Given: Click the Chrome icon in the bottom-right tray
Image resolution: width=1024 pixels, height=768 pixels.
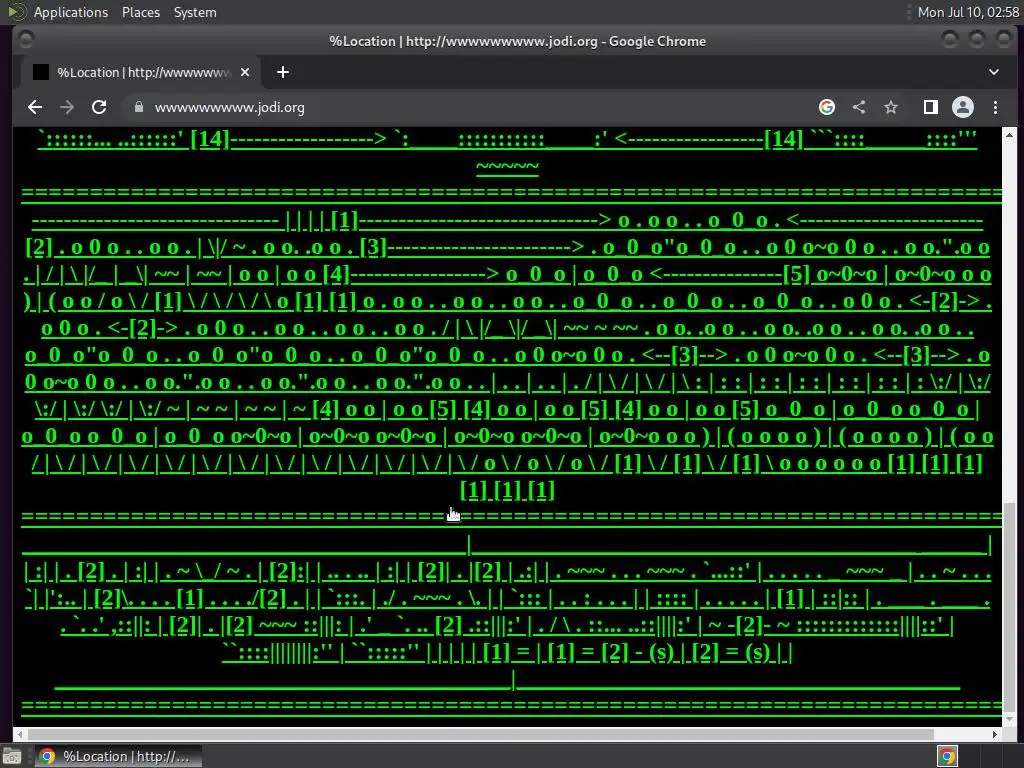Looking at the screenshot, I should click(x=947, y=756).
